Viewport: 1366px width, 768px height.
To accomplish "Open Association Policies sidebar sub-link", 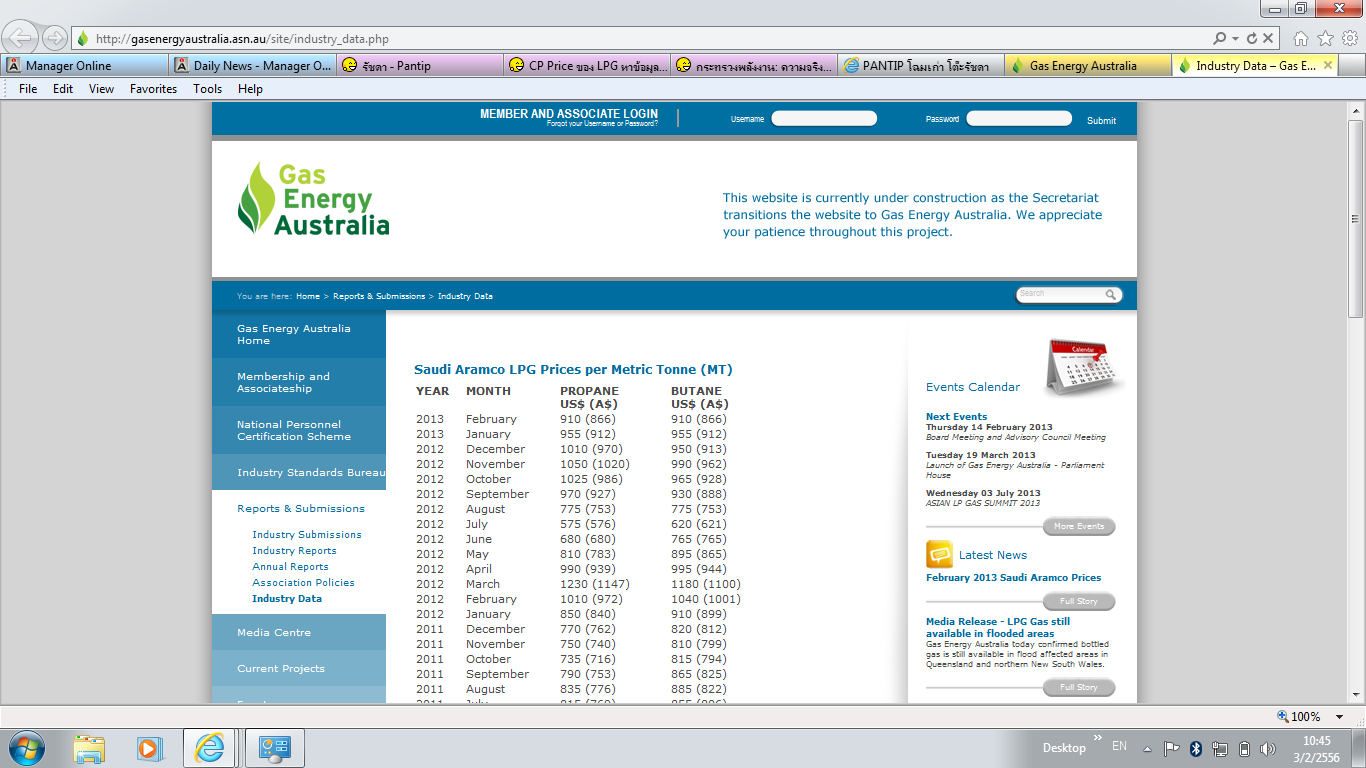I will 303,582.
